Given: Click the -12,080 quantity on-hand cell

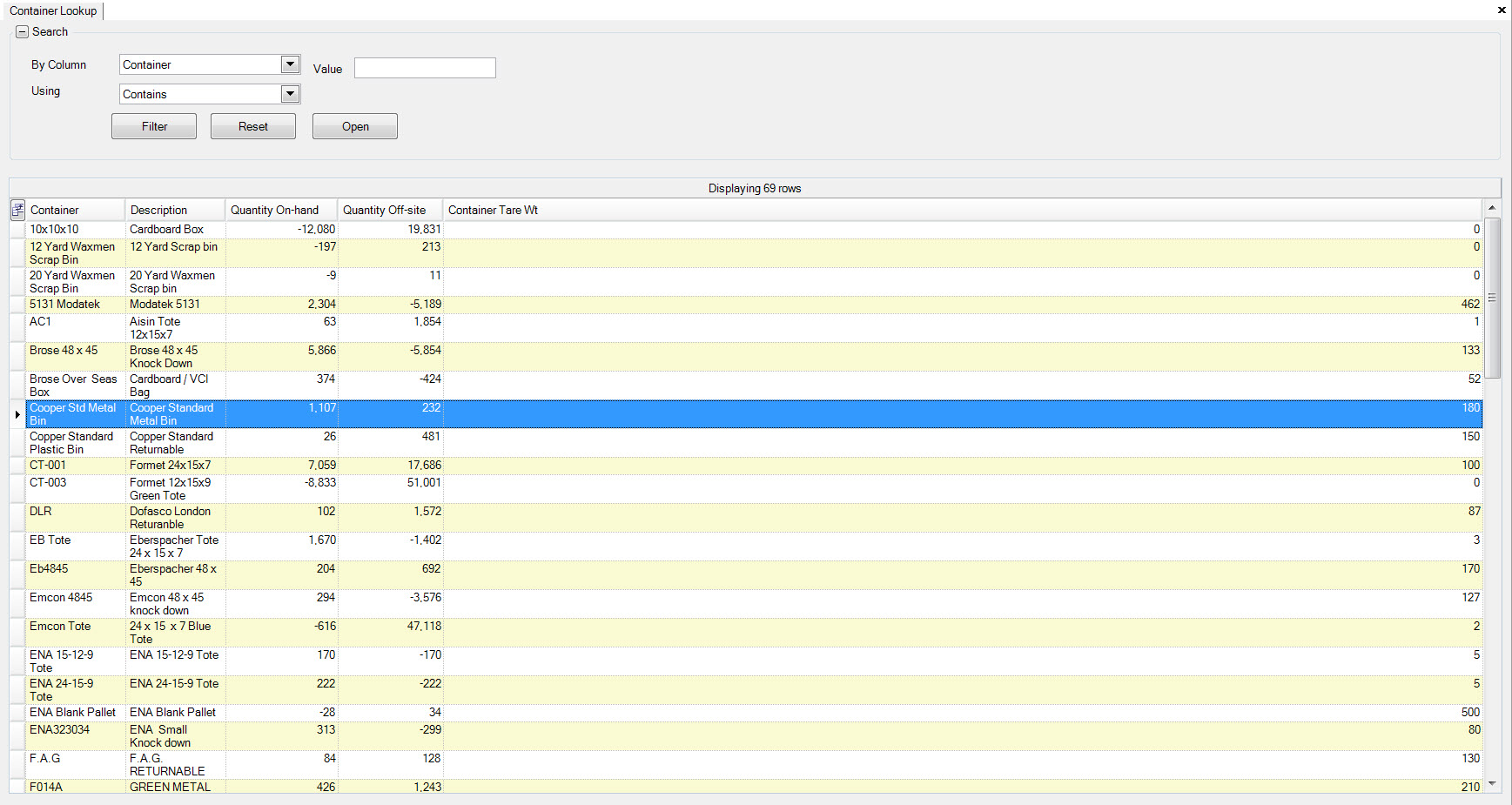Looking at the screenshot, I should pyautogui.click(x=282, y=230).
